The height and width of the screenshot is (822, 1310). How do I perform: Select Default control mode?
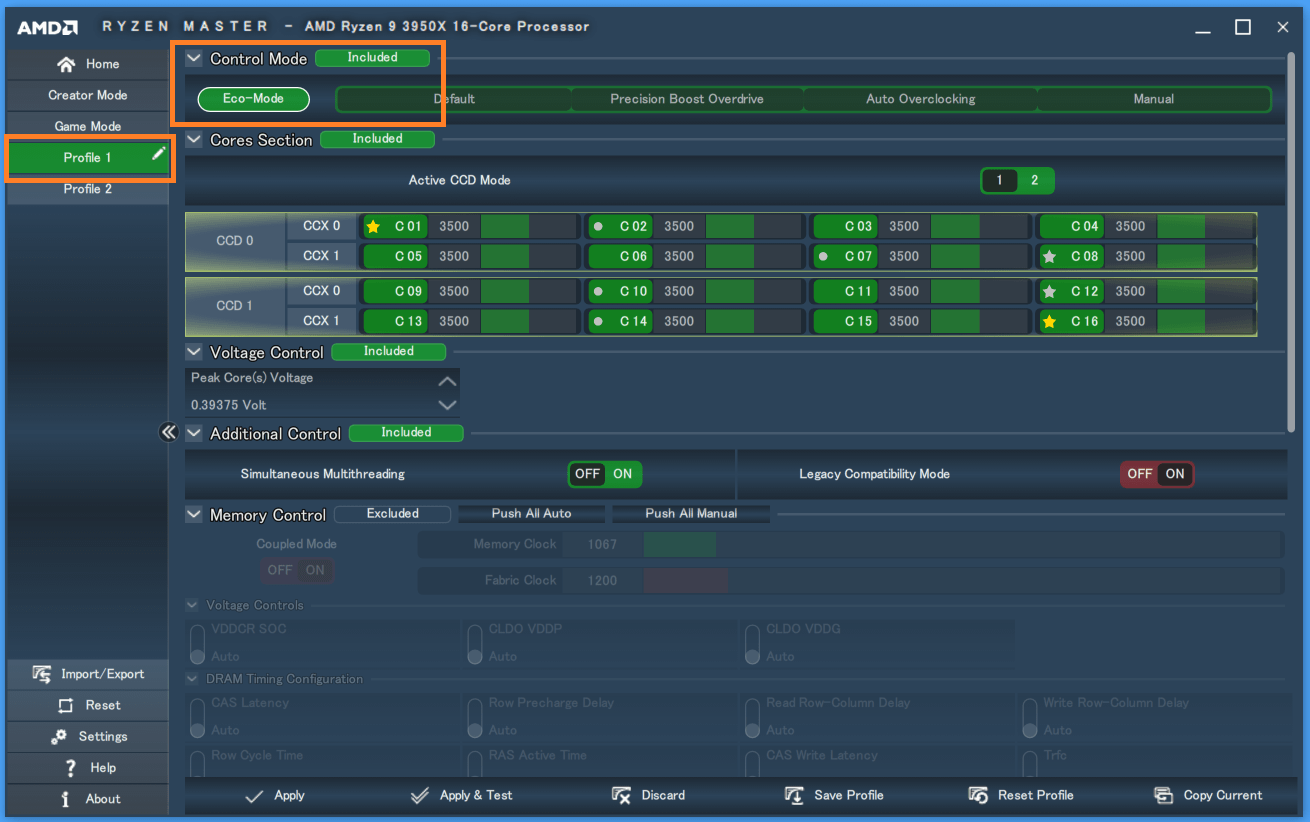click(454, 99)
